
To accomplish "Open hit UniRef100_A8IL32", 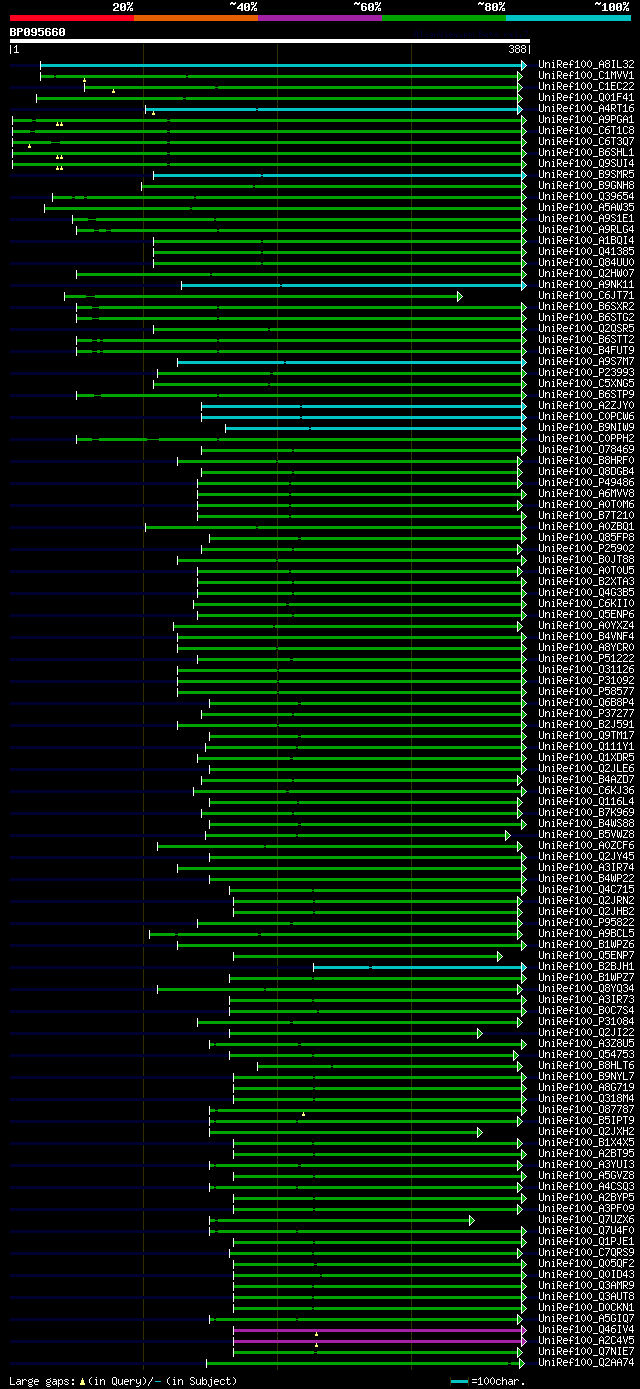I will pos(586,64).
